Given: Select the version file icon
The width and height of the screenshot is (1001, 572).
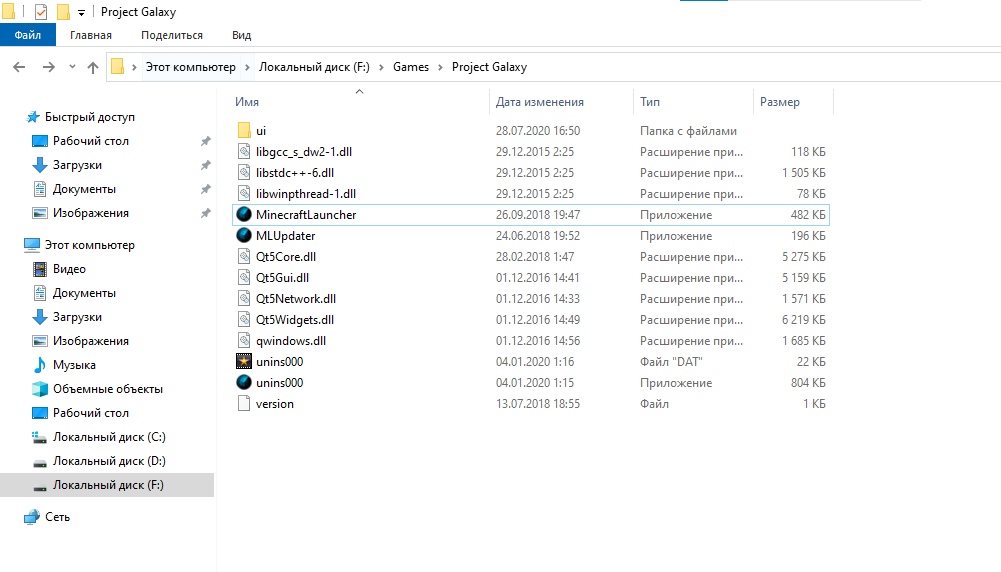Looking at the screenshot, I should [x=243, y=404].
